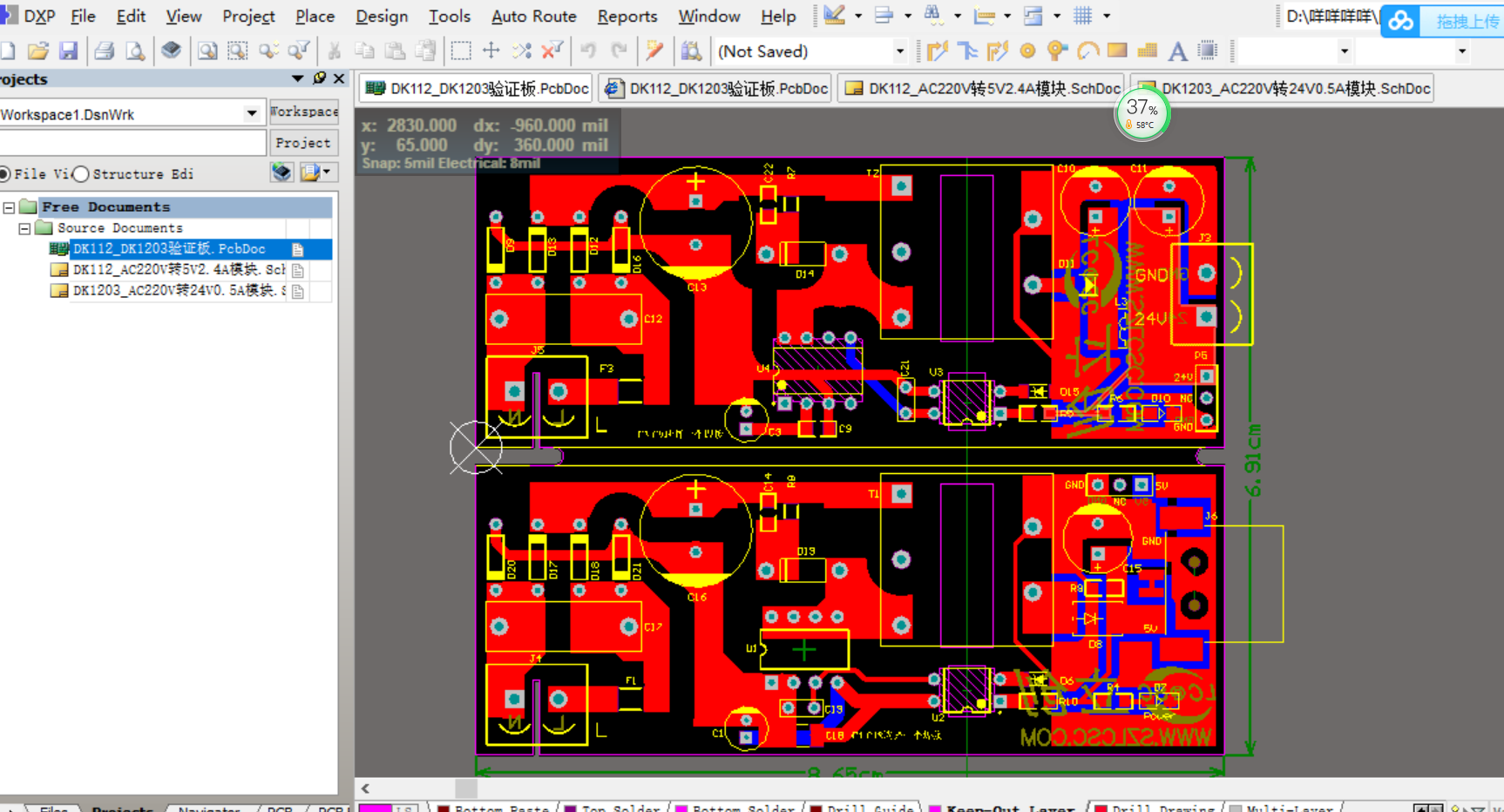Open the File menu
The height and width of the screenshot is (812, 1504).
click(x=83, y=16)
